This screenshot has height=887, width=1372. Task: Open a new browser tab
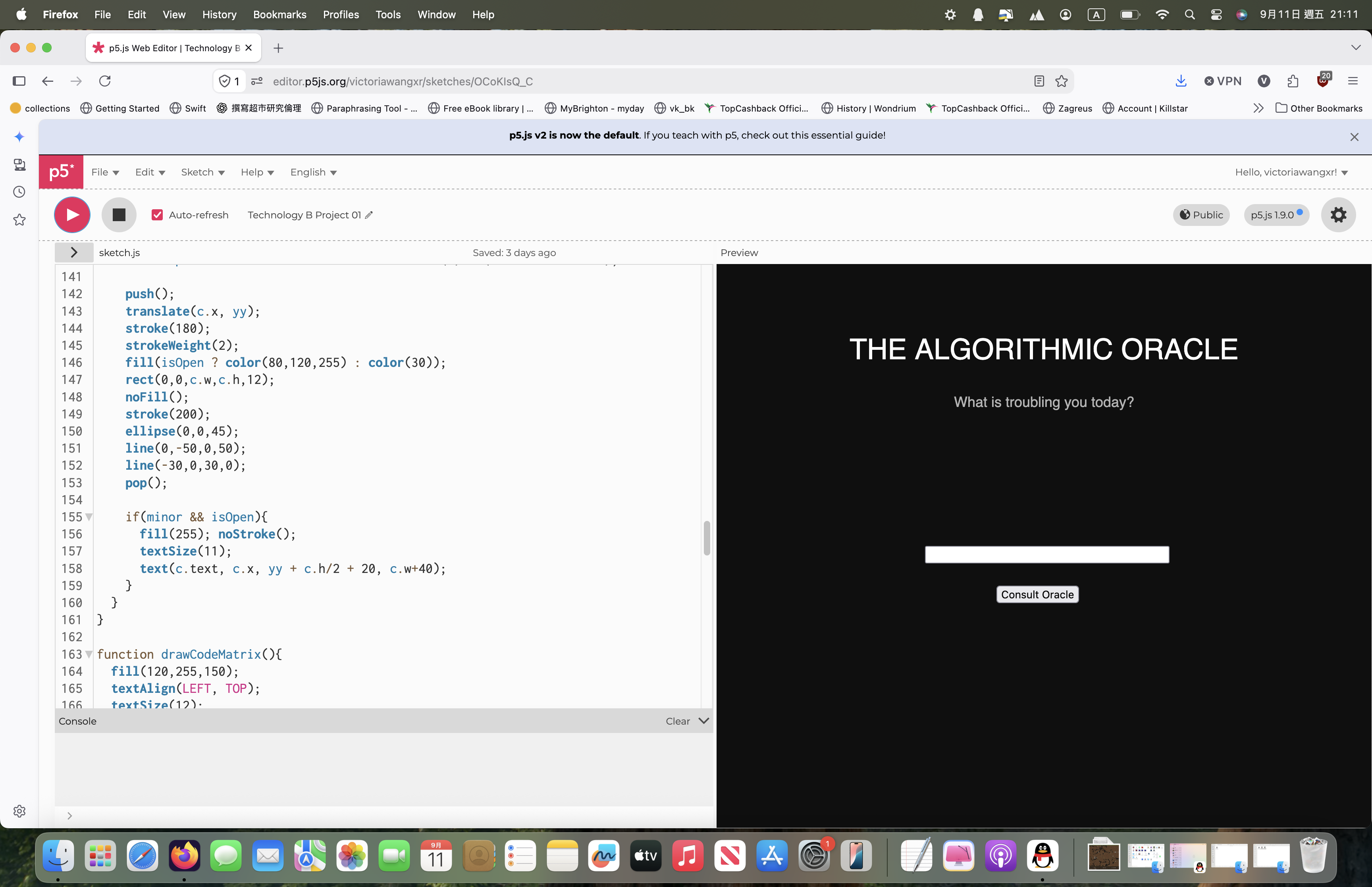278,48
